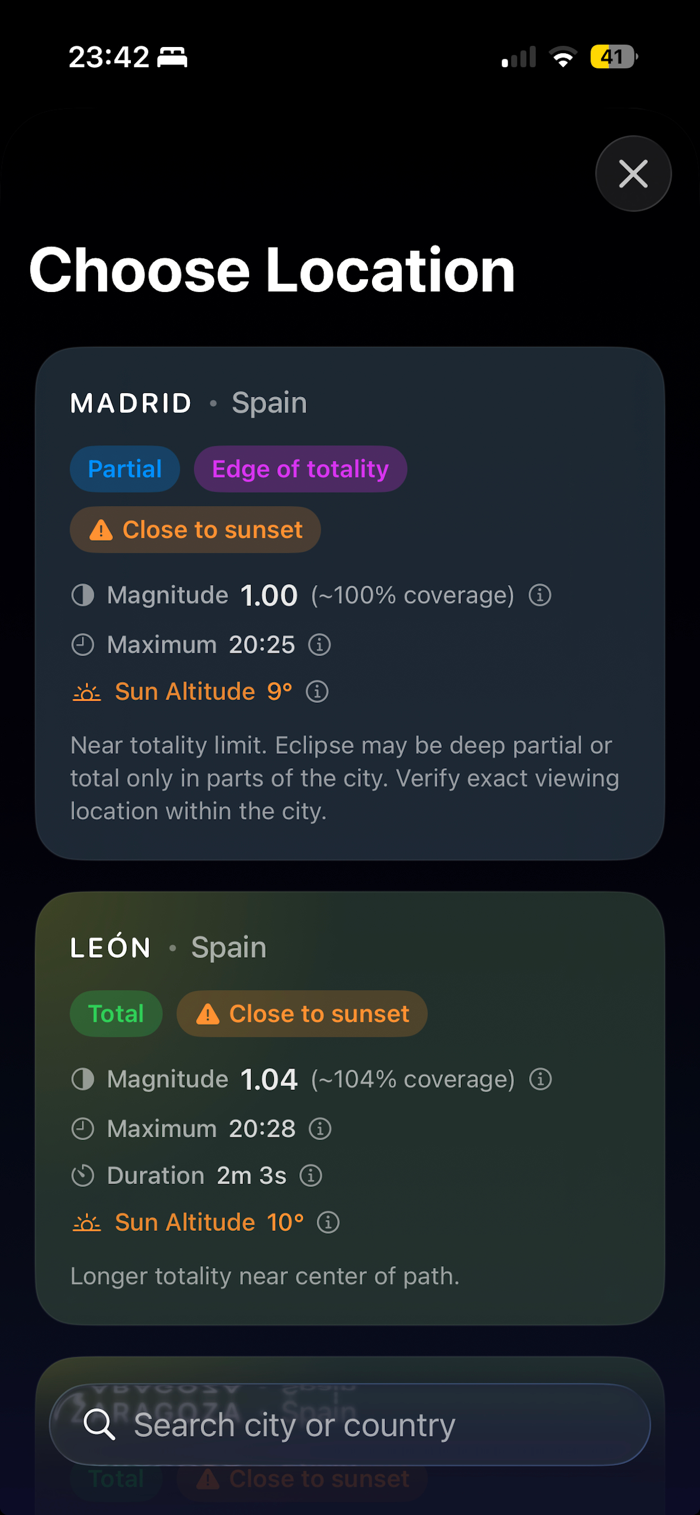Open info for León maximum 20:28
This screenshot has width=700, height=1515.
click(x=320, y=1129)
